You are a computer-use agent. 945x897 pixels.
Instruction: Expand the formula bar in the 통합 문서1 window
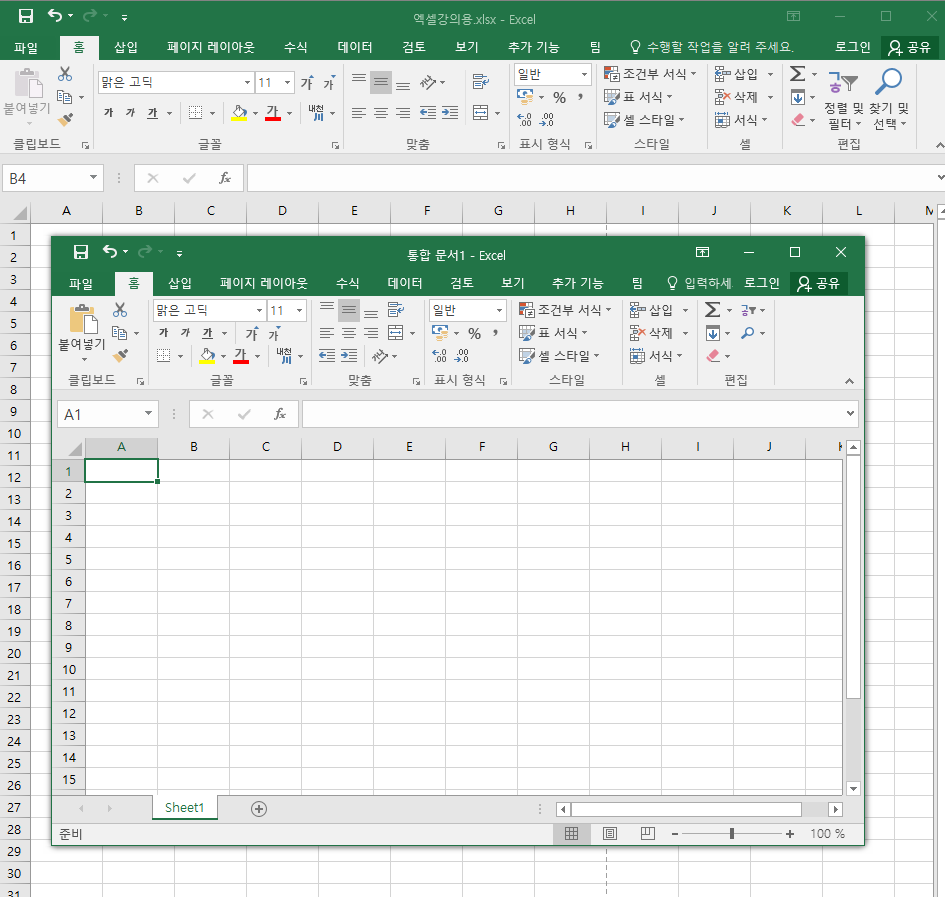tap(850, 414)
